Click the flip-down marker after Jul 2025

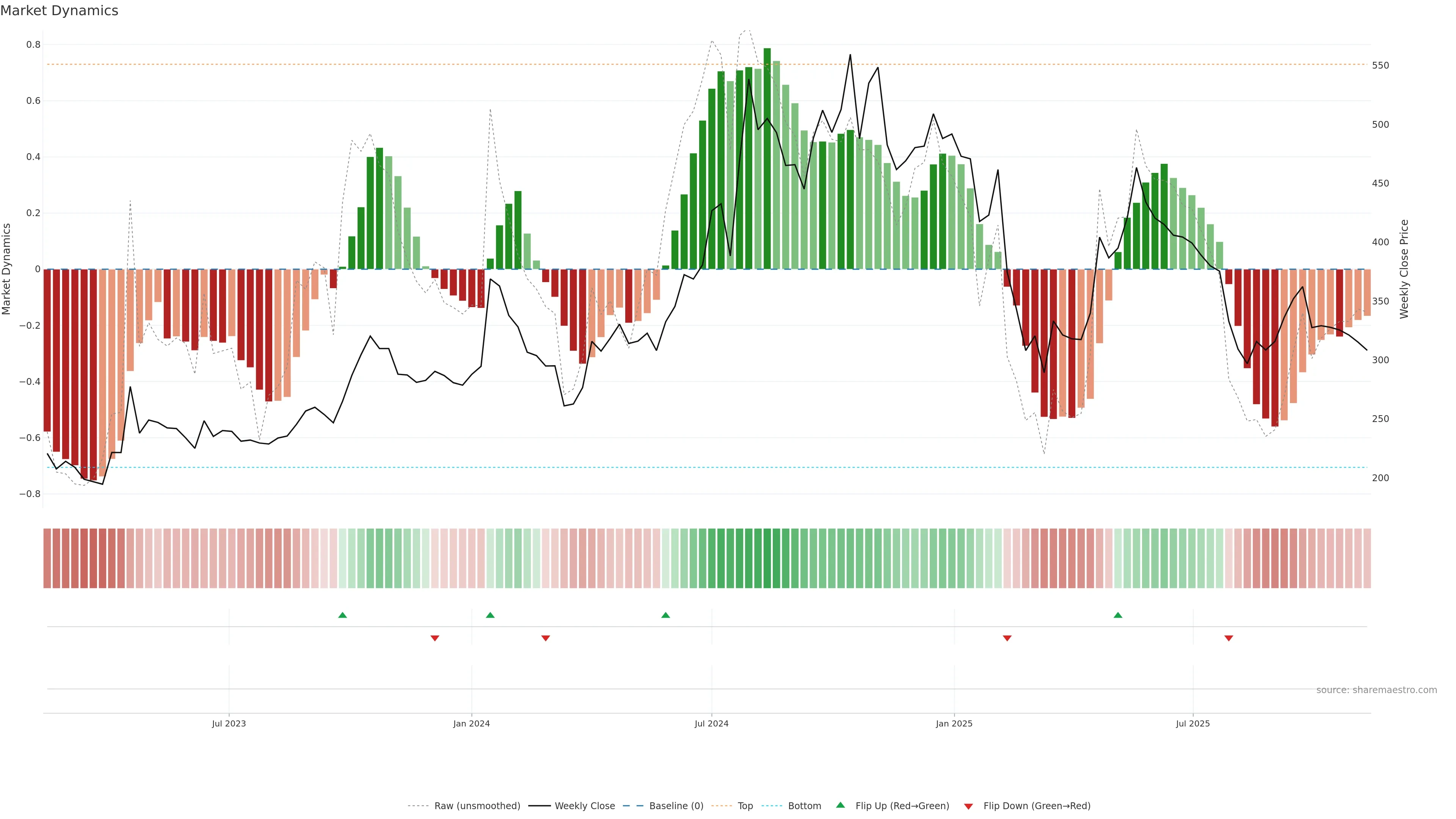tap(1228, 638)
